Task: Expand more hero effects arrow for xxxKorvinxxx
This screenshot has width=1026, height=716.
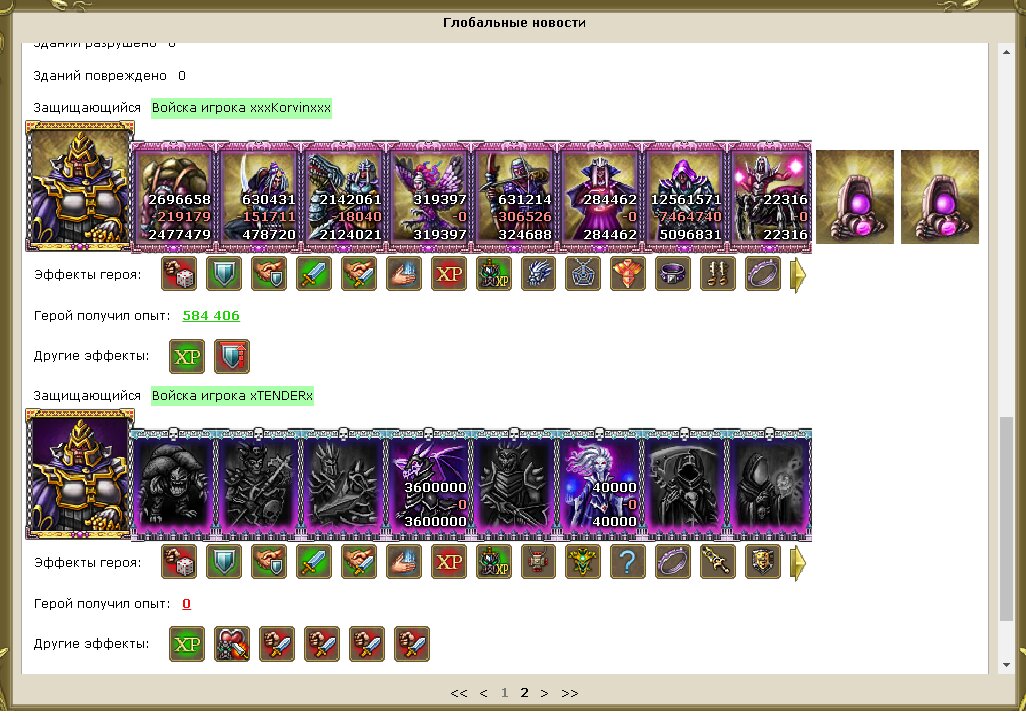Action: tap(798, 275)
